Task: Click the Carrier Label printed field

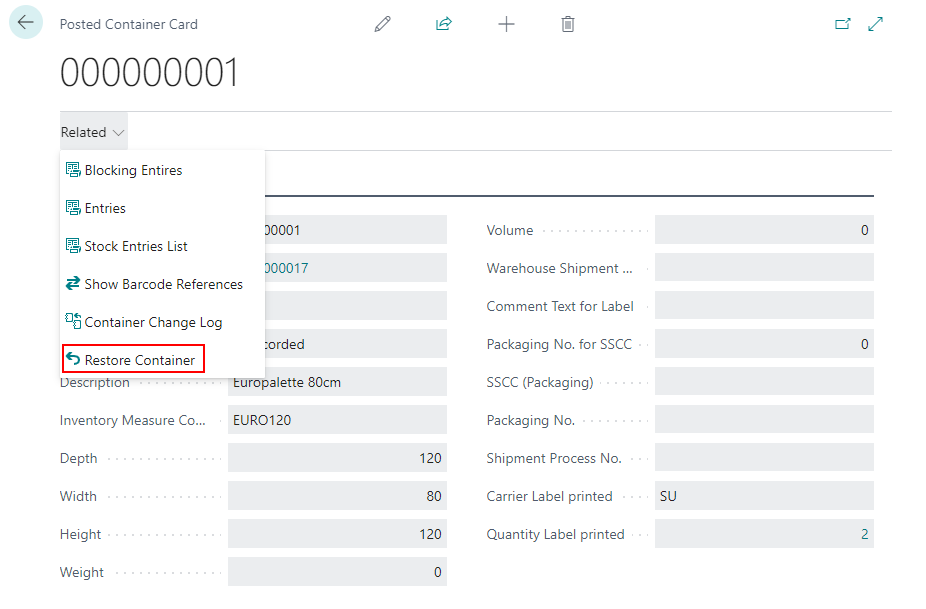Action: pyautogui.click(x=764, y=497)
